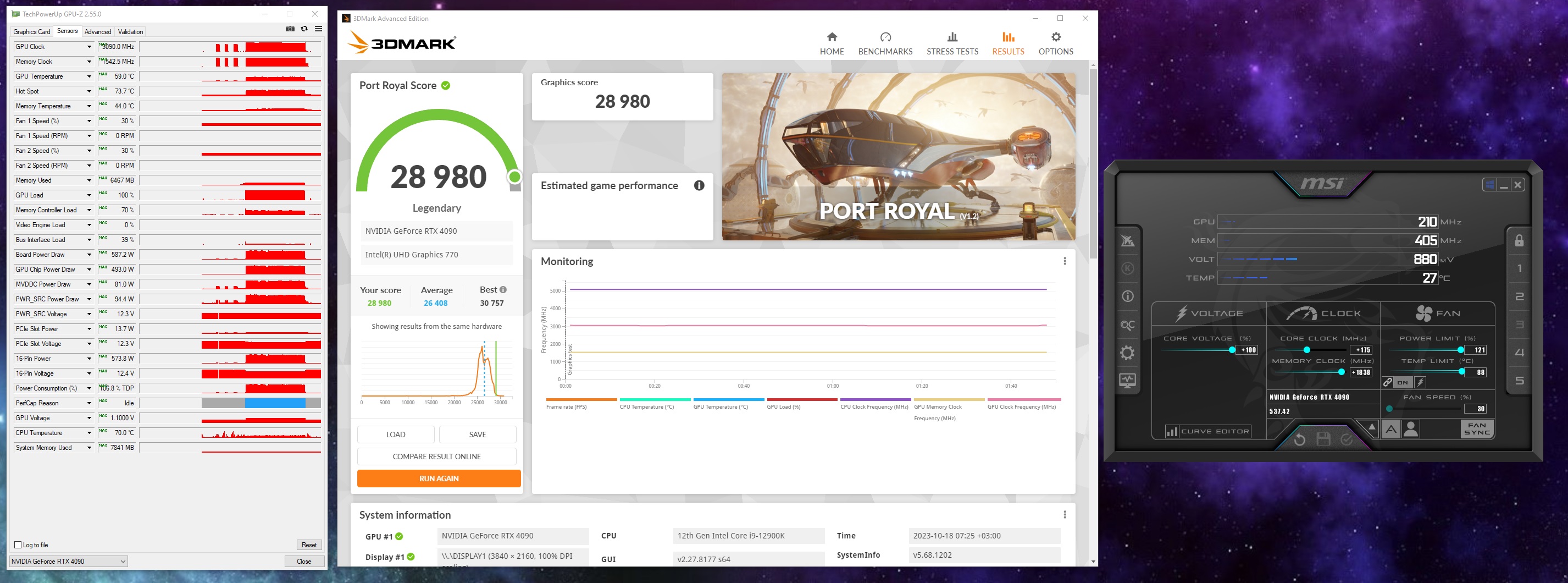This screenshot has height=583, width=1568.
Task: Click the Core Clock value field
Action: point(1361,350)
